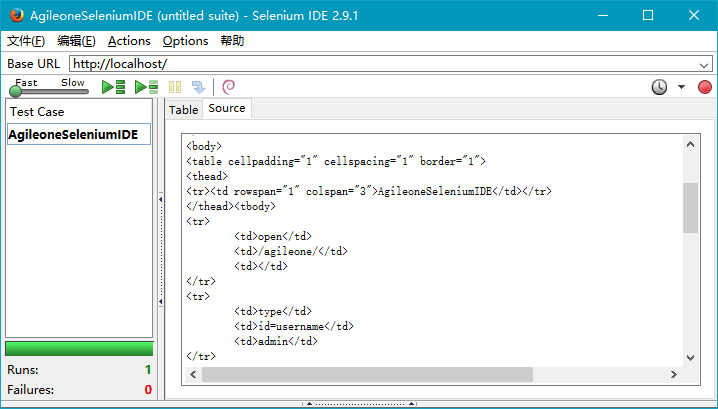Minimize the Selenium IDE window
Image resolution: width=718 pixels, height=409 pixels.
603,15
